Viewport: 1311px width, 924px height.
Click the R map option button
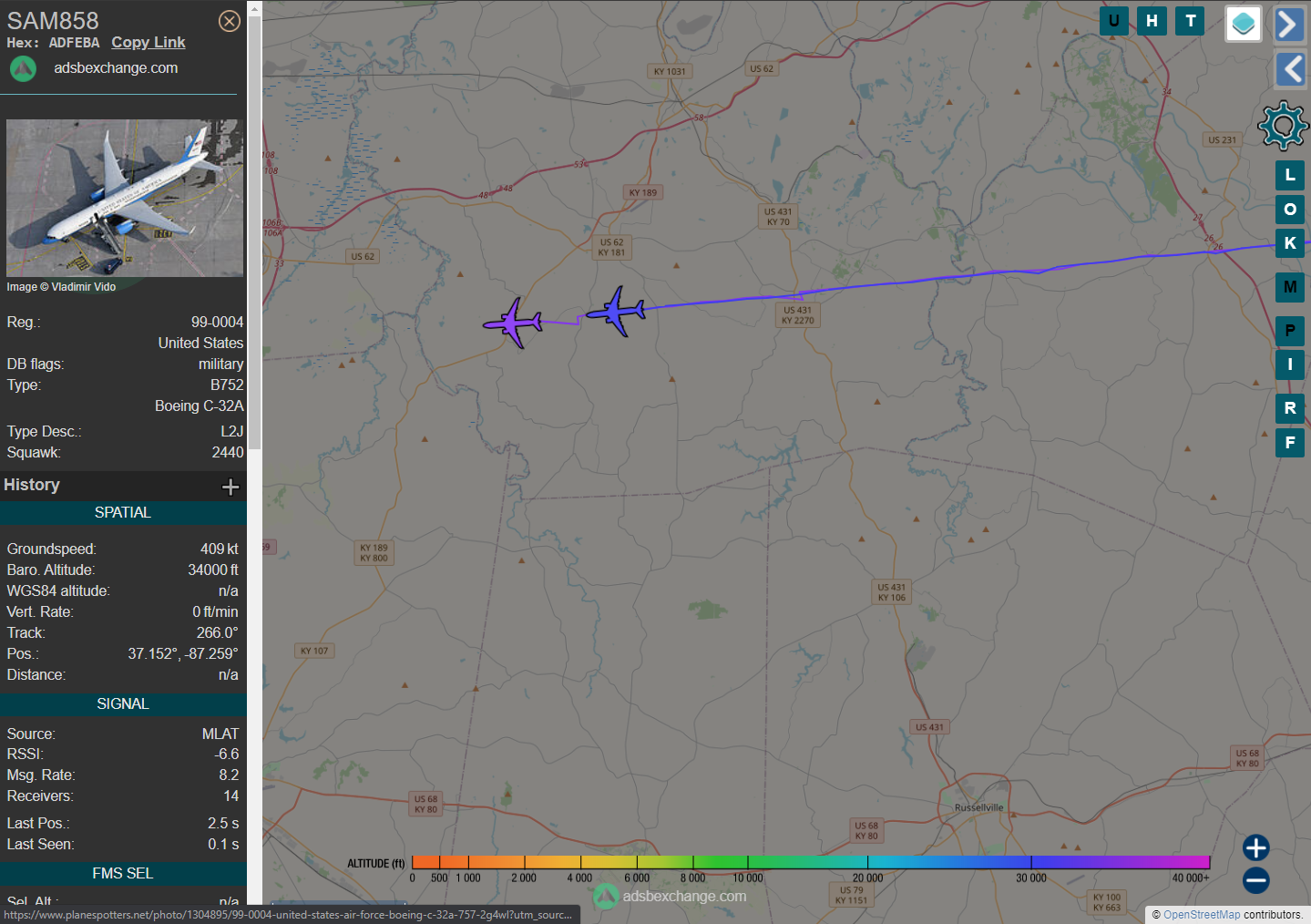point(1290,408)
